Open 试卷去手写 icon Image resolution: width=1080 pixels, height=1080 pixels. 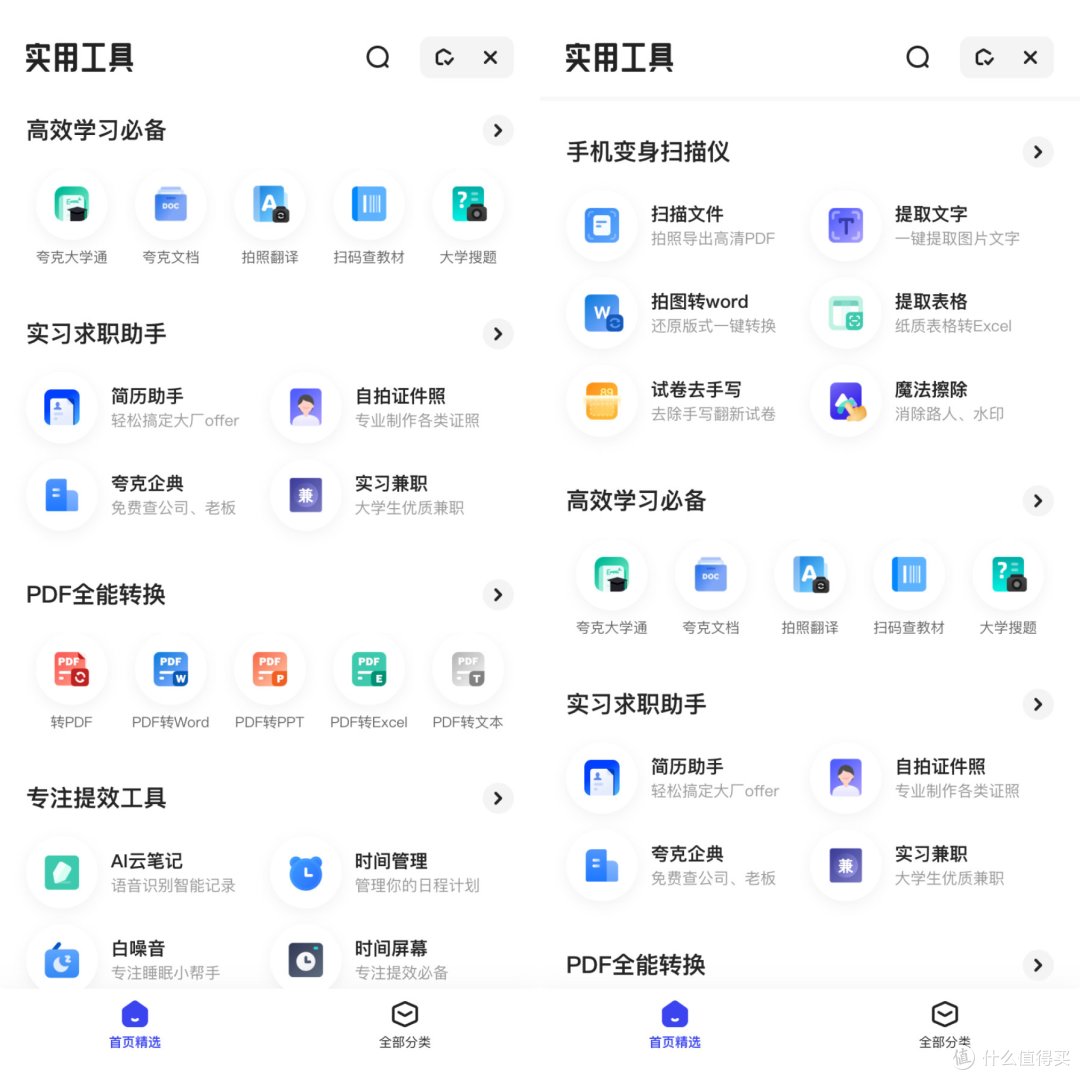pos(602,401)
